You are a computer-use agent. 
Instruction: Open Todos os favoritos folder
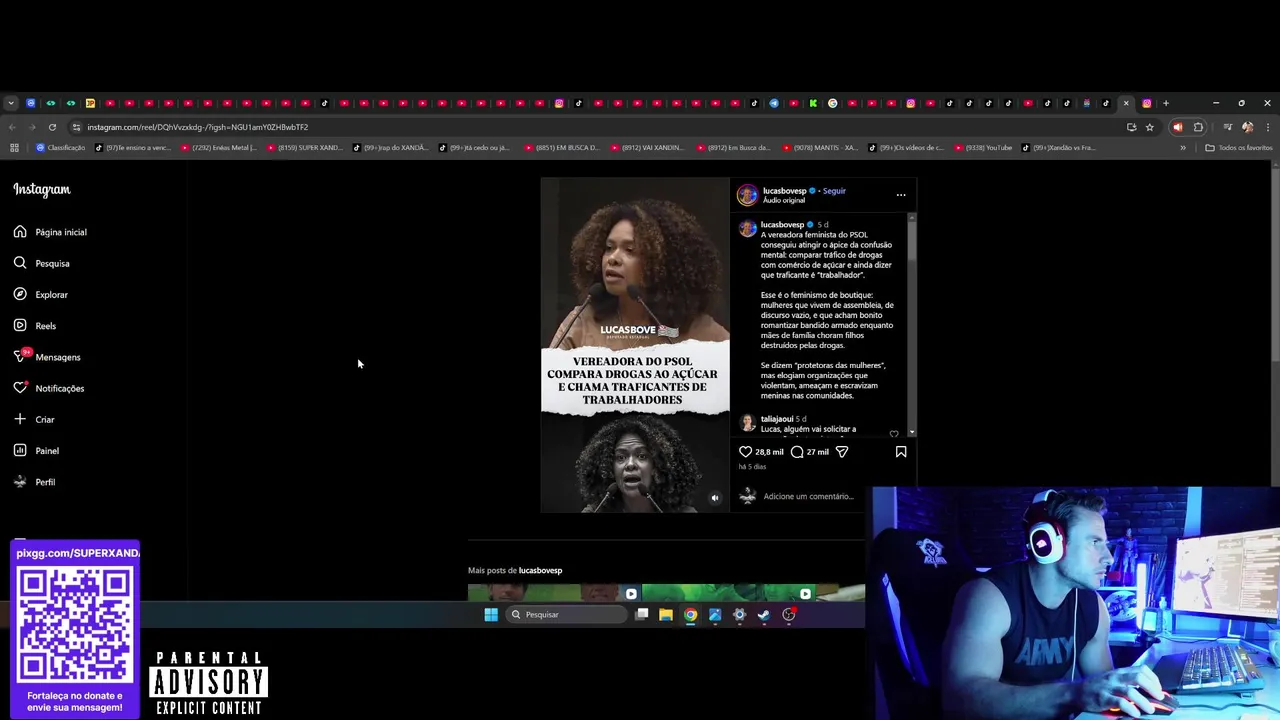1239,148
